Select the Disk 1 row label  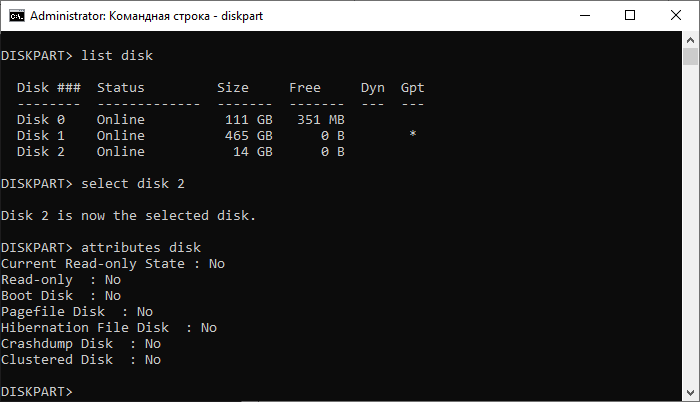41,135
